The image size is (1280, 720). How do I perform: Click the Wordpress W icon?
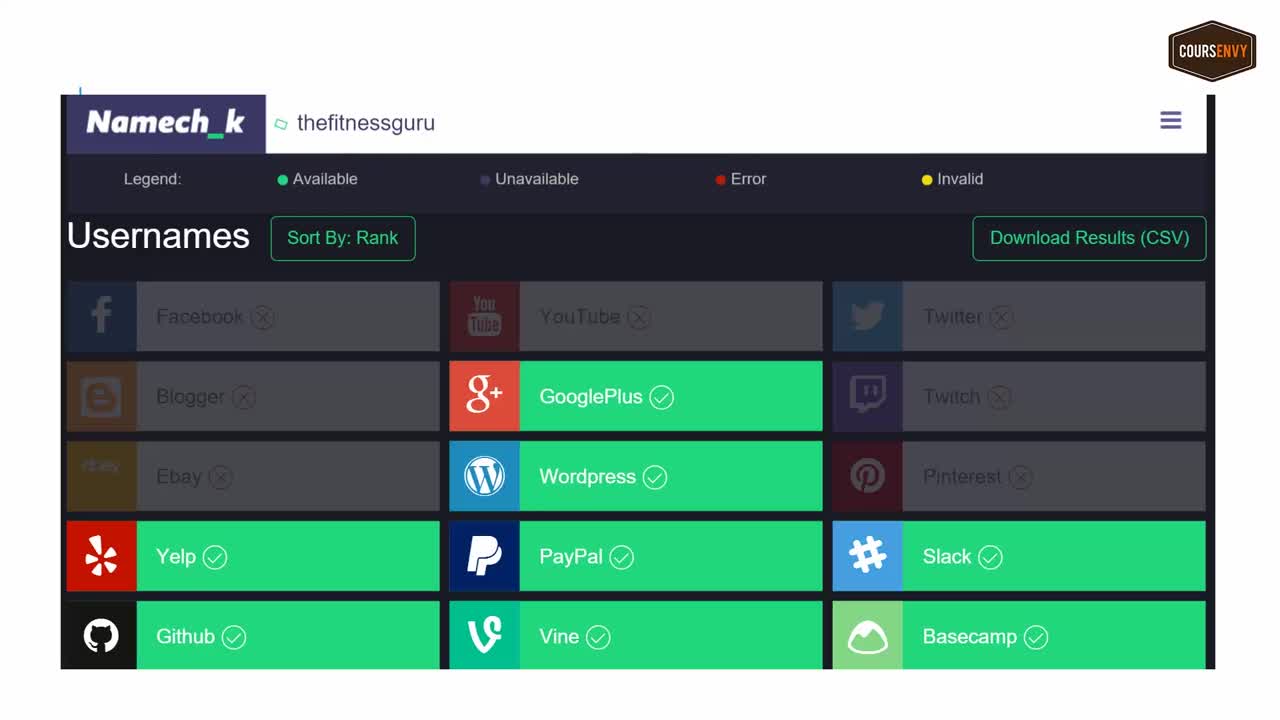484,476
